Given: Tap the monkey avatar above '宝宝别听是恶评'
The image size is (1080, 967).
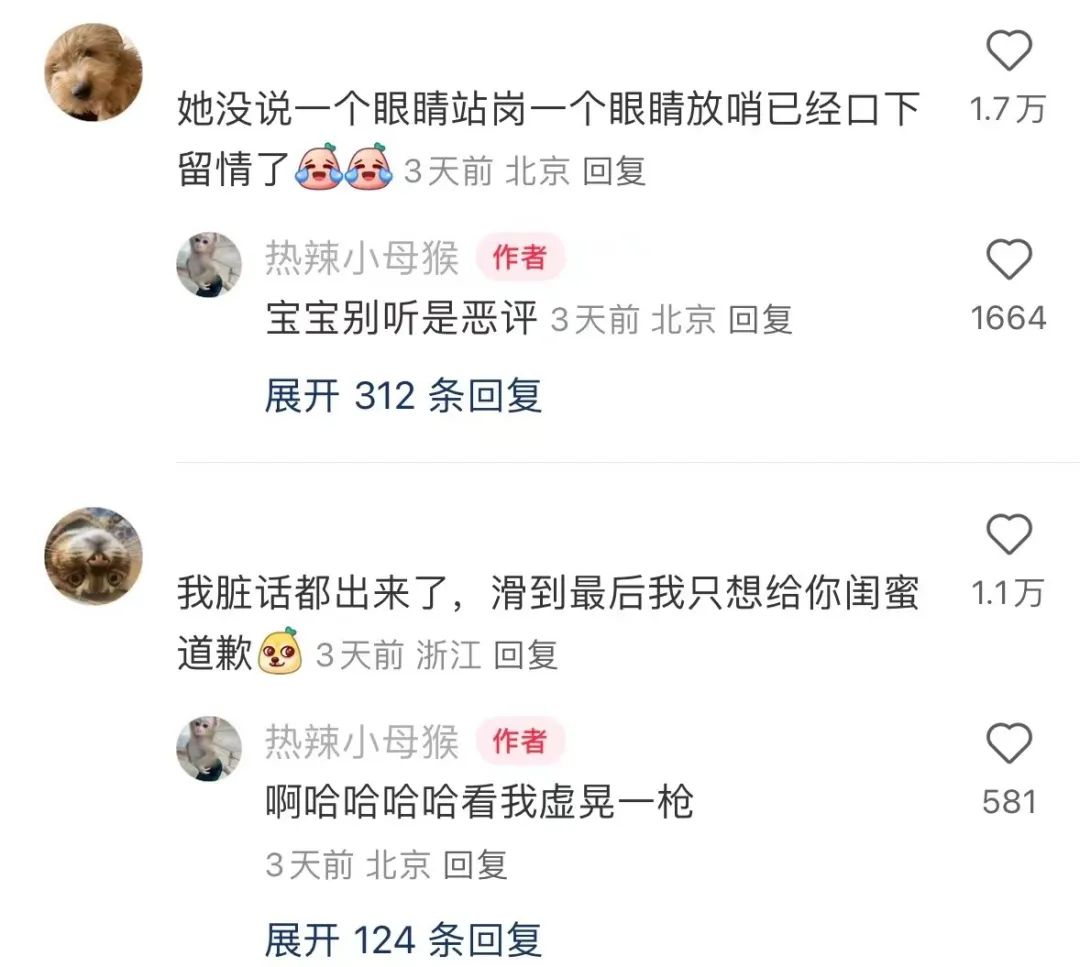Looking at the screenshot, I should [209, 265].
